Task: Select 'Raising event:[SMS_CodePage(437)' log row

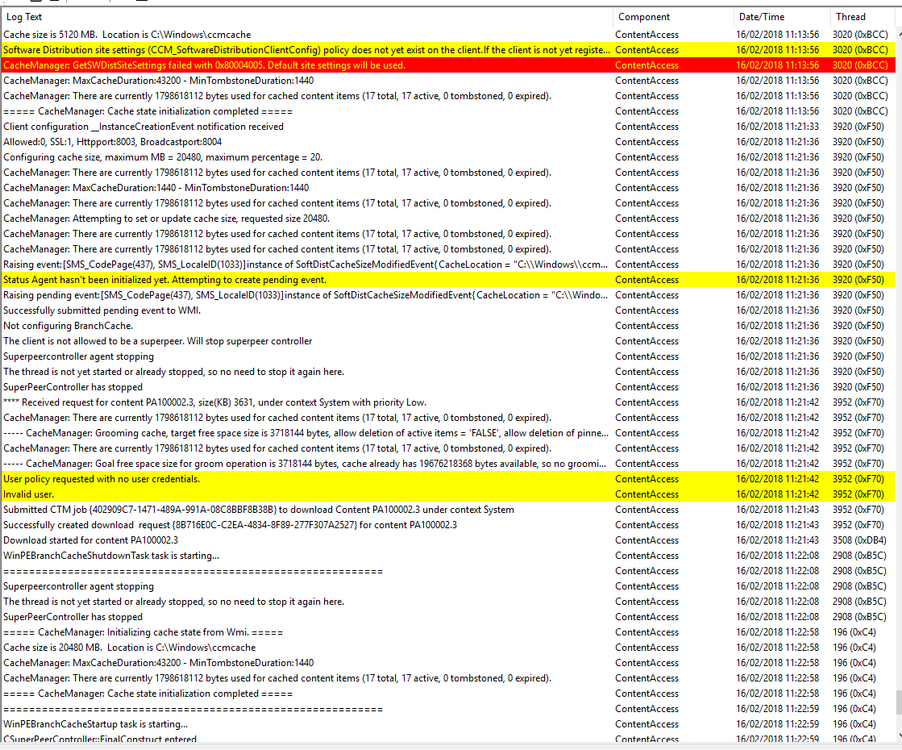Action: point(448,265)
